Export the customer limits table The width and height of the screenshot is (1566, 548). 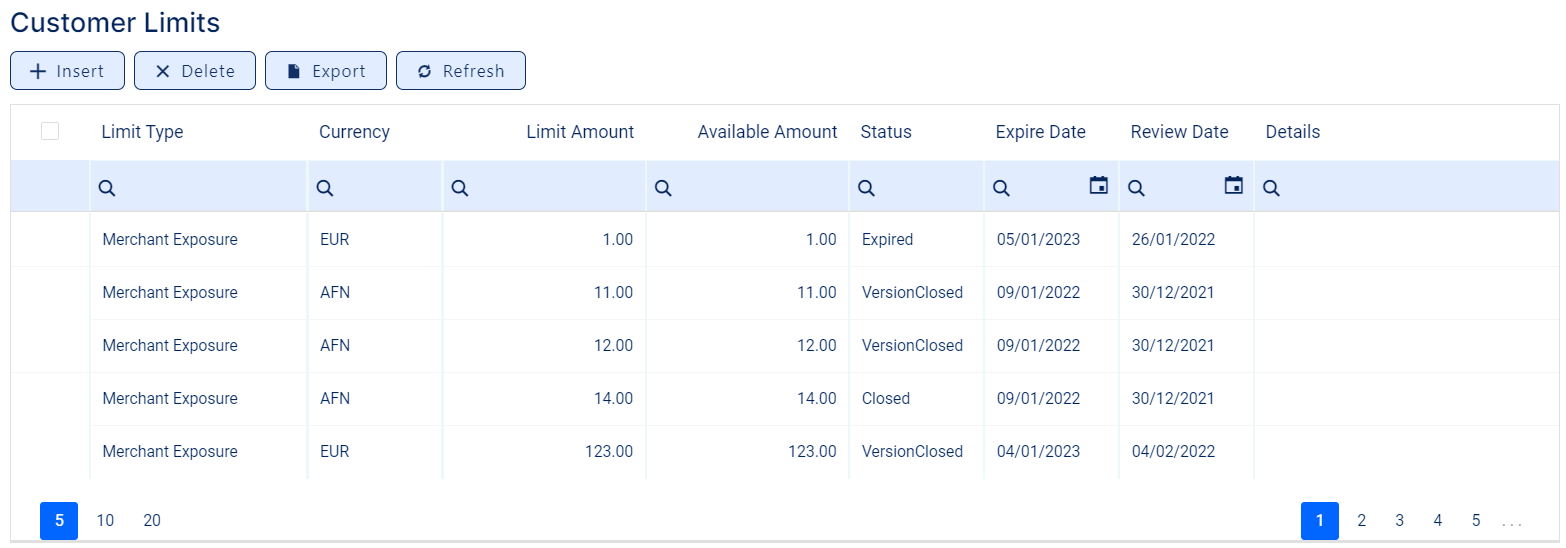pyautogui.click(x=325, y=71)
